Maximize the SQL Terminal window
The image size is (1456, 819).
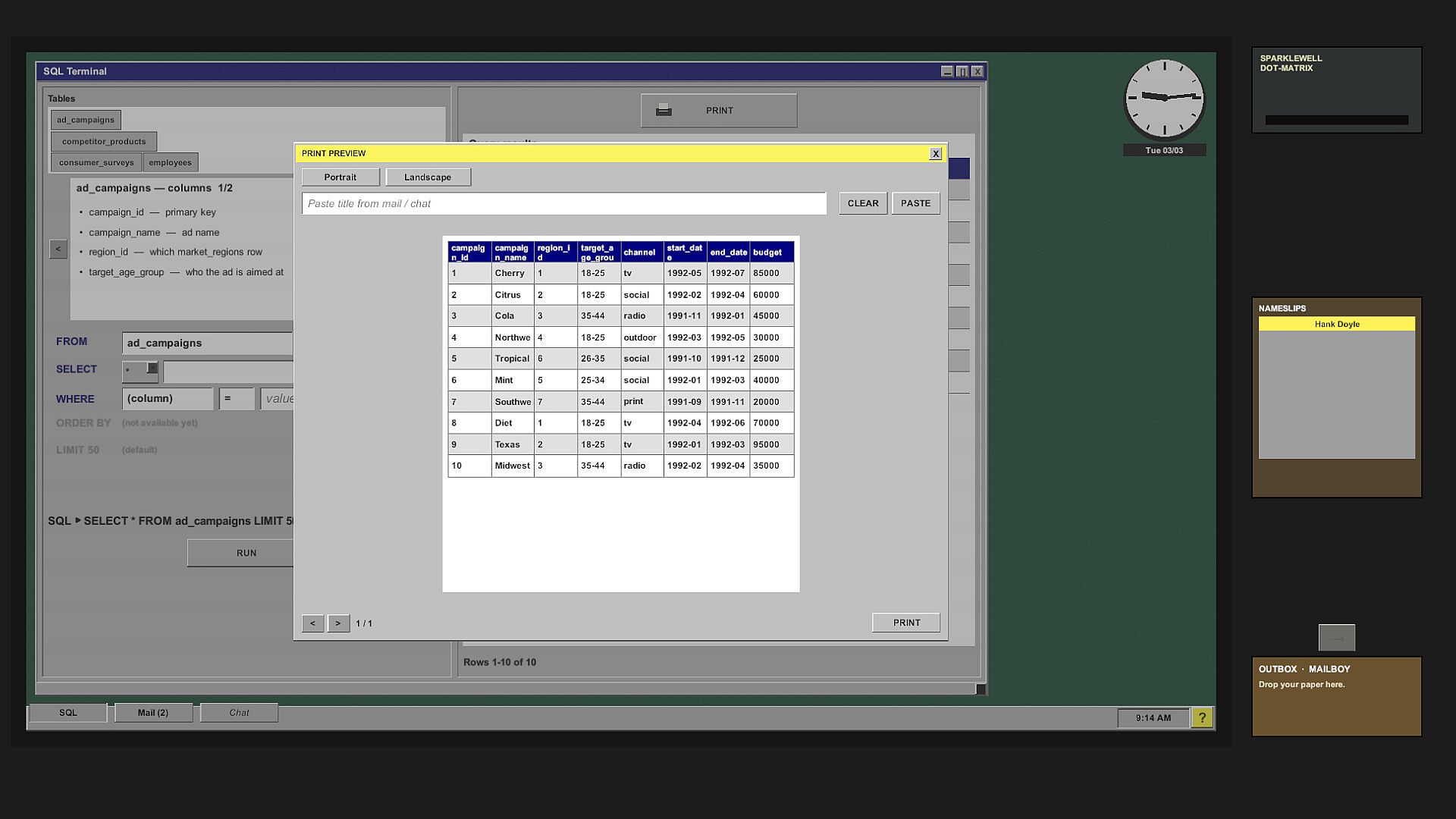(962, 71)
